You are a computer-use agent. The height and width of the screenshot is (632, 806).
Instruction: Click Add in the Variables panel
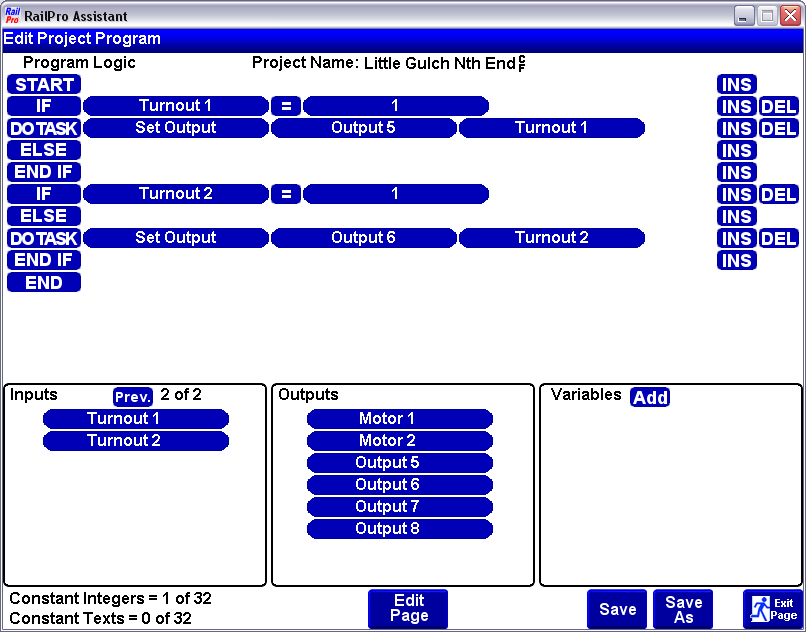point(650,397)
